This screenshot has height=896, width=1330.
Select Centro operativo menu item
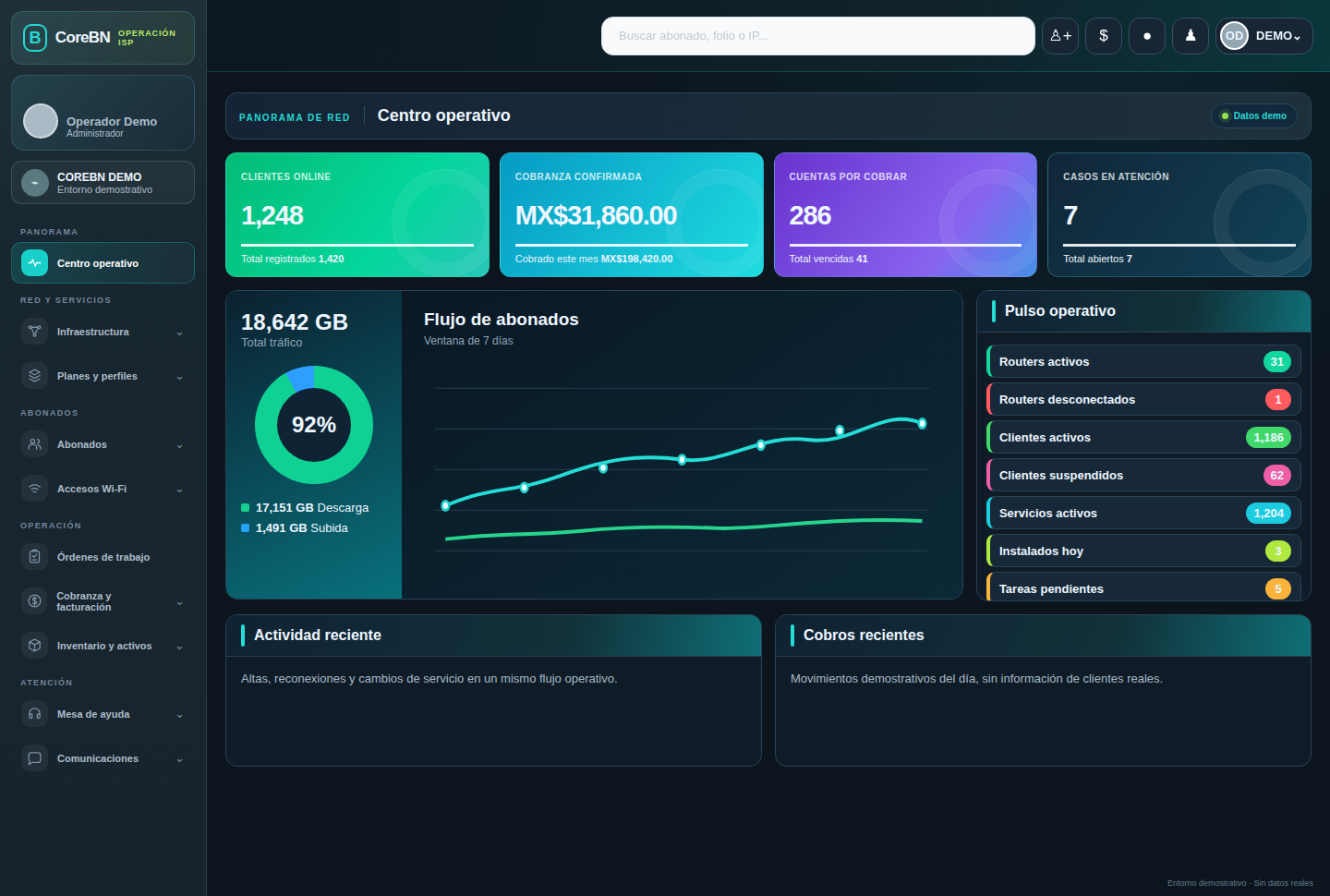(x=103, y=263)
